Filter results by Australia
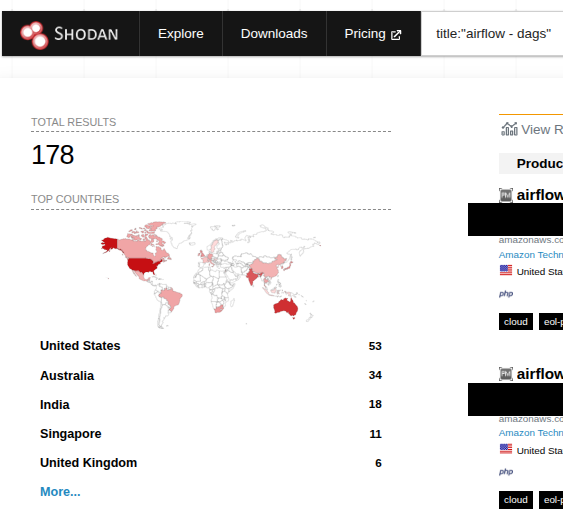This screenshot has height=520, width=563. pos(67,376)
